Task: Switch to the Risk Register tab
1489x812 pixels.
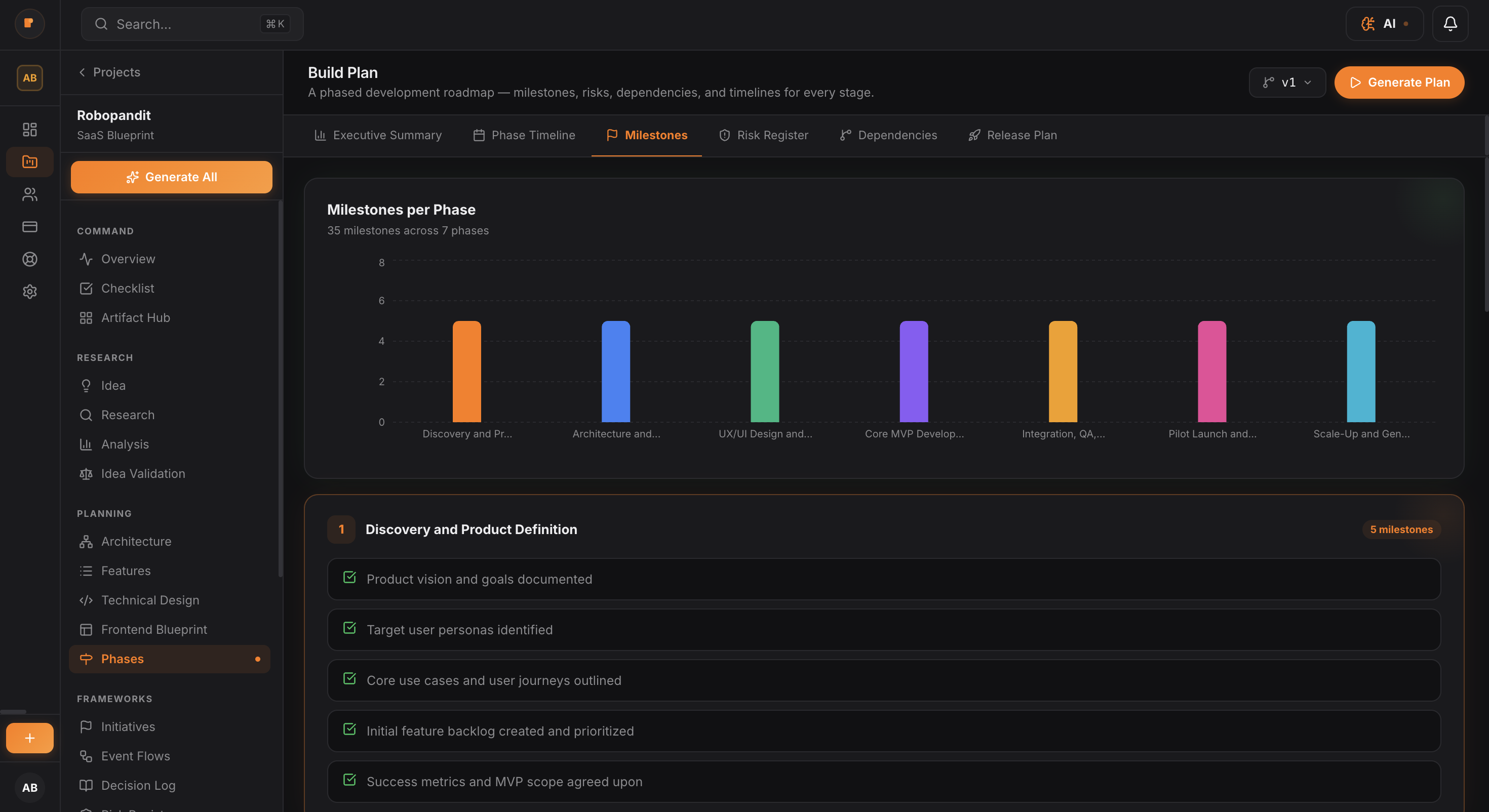Action: 763,135
